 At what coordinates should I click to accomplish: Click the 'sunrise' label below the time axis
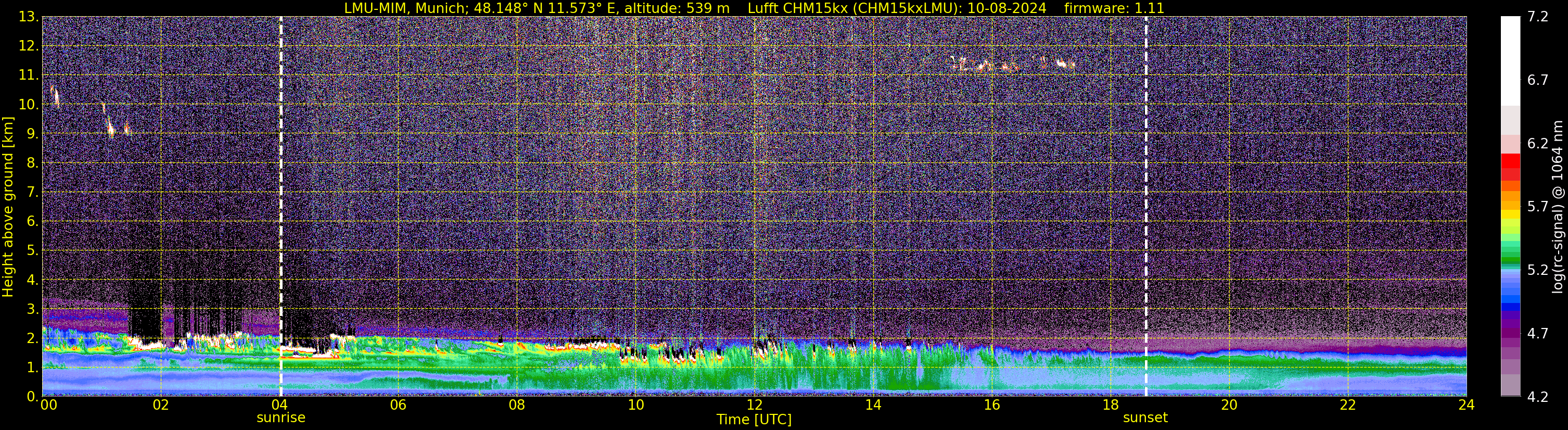(x=281, y=418)
